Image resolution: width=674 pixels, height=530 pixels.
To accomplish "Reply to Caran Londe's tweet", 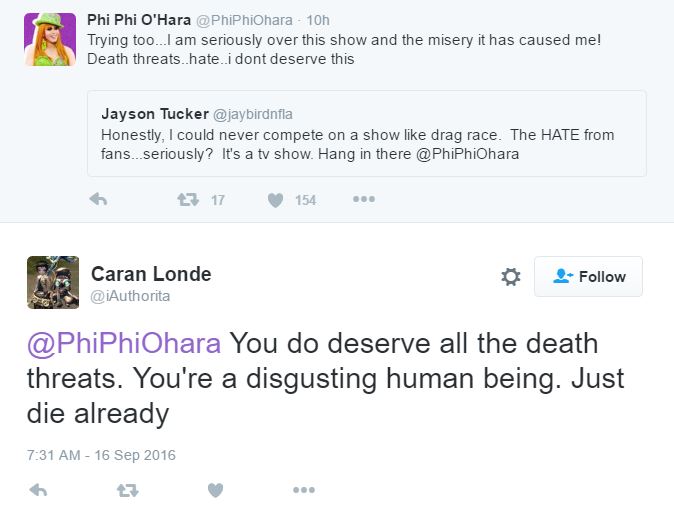I will (x=39, y=490).
